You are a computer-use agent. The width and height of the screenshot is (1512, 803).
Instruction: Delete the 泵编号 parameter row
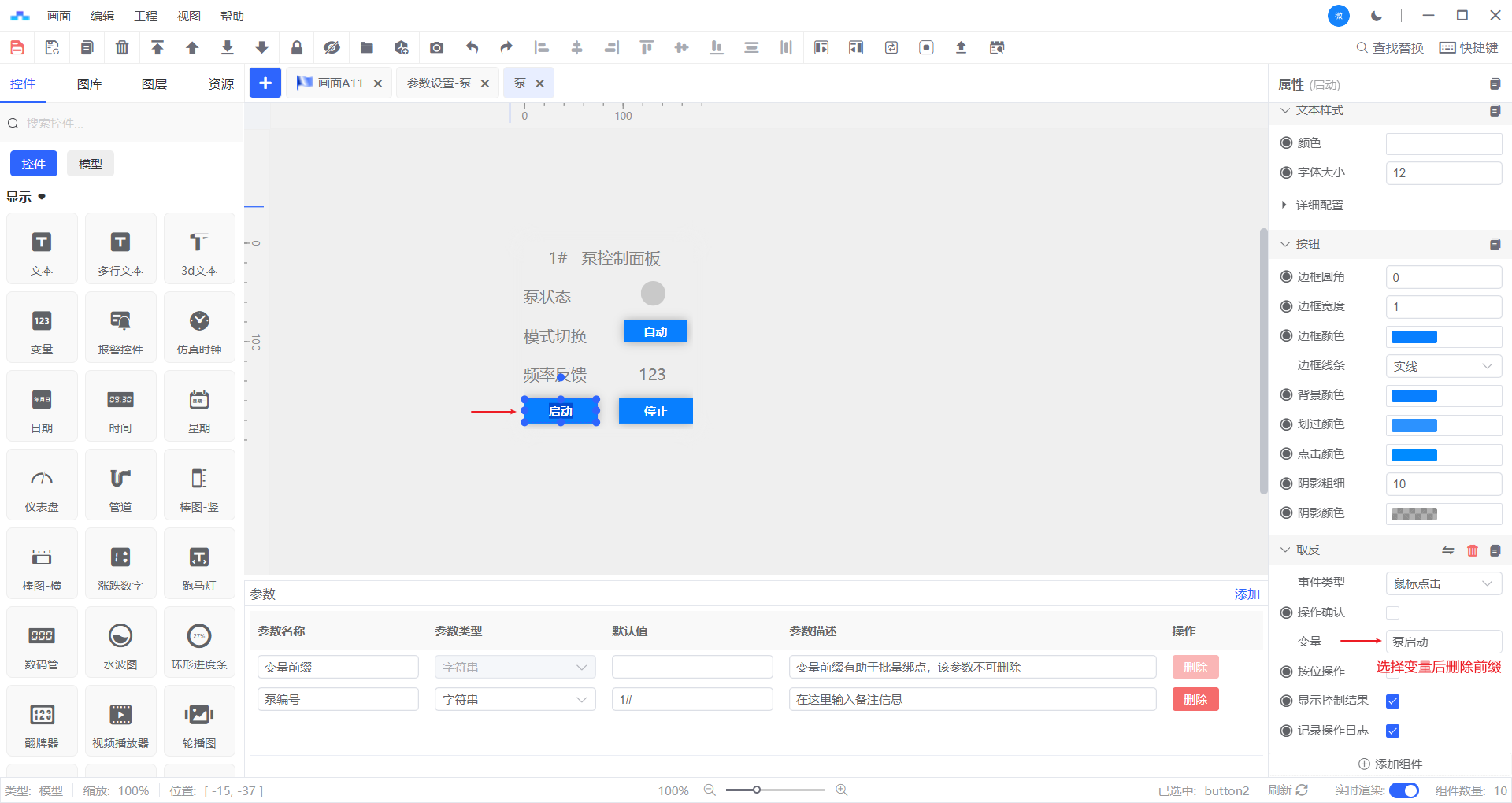(1195, 699)
